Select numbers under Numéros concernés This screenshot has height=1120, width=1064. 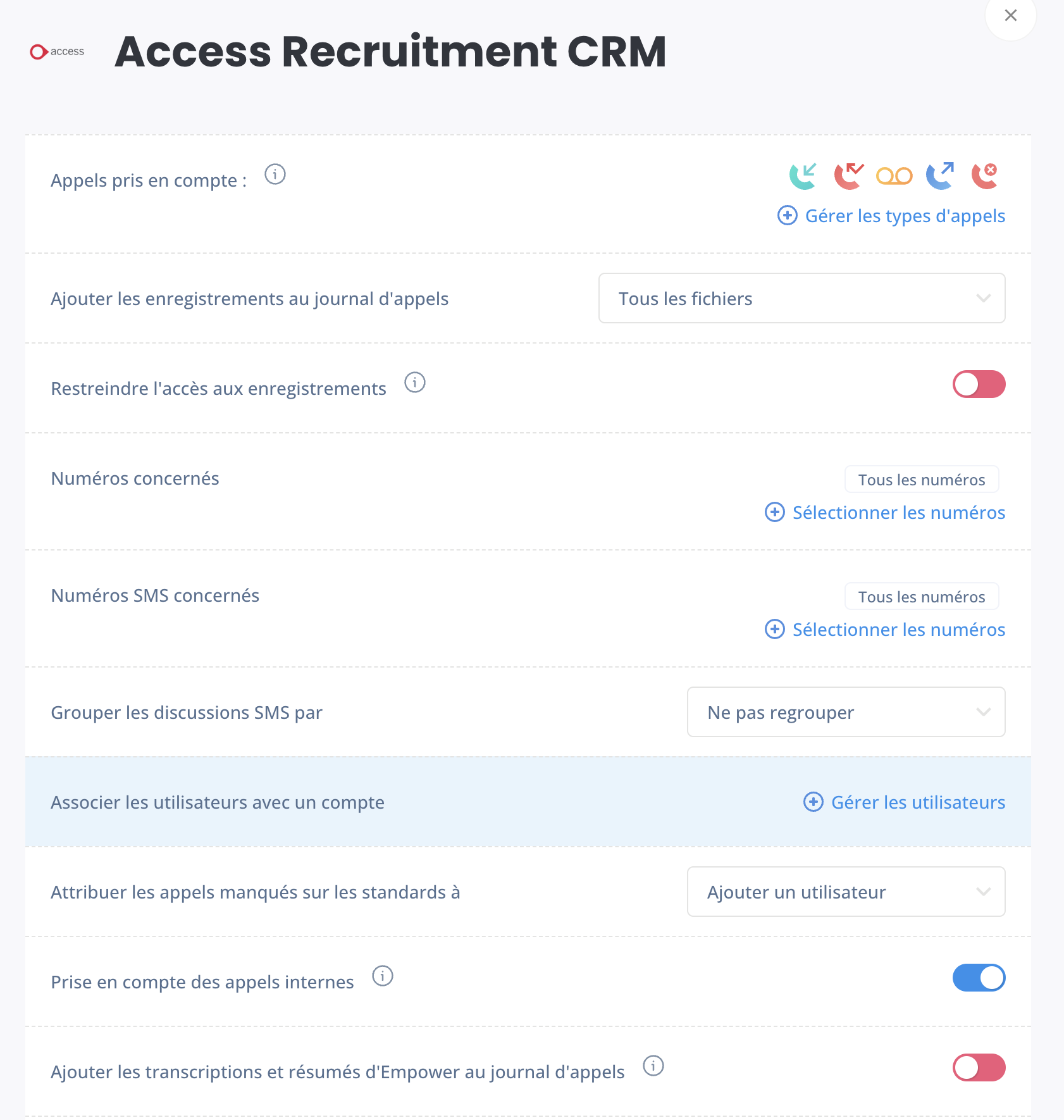(885, 513)
